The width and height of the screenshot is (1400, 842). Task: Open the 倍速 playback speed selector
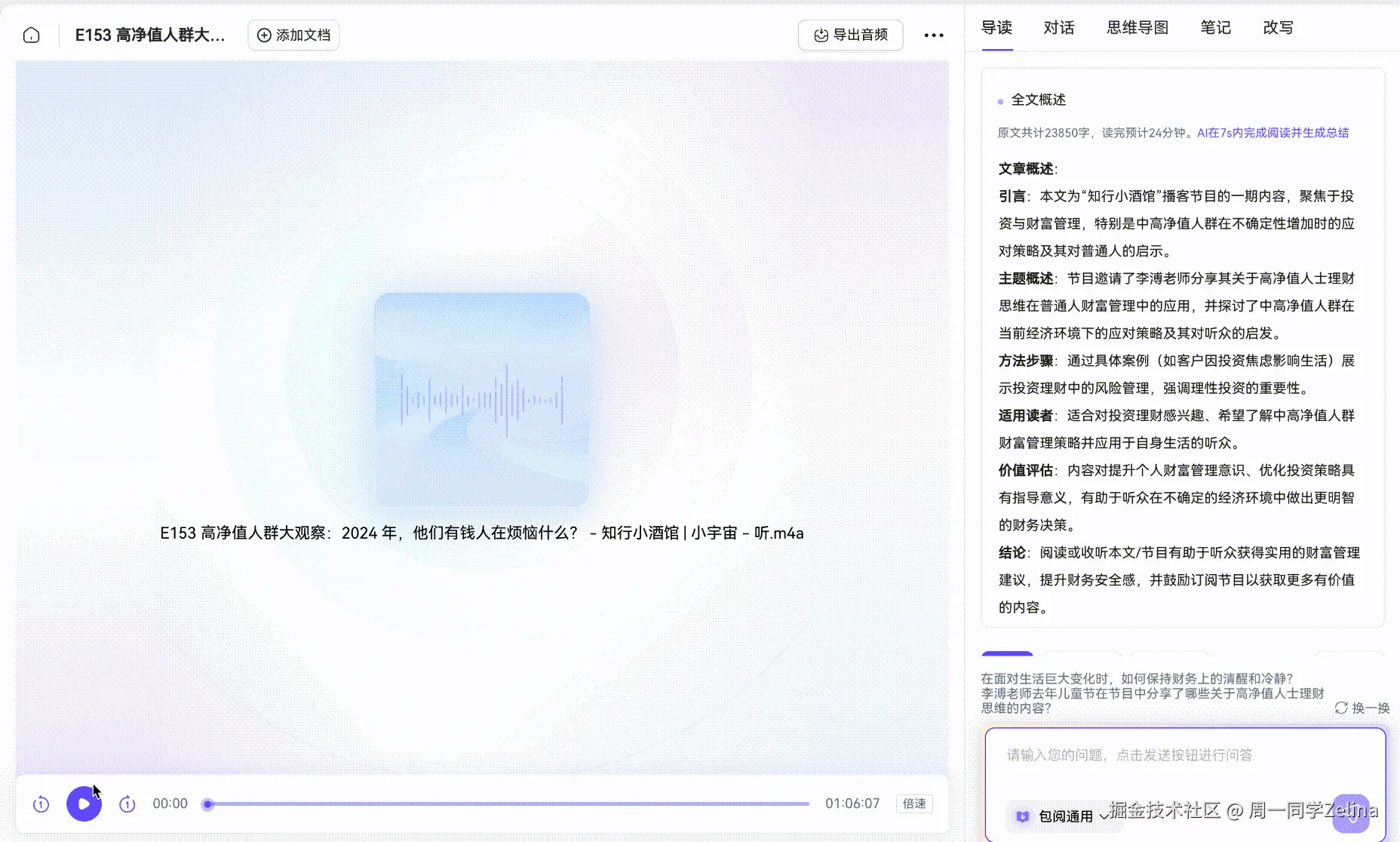pyautogui.click(x=914, y=804)
